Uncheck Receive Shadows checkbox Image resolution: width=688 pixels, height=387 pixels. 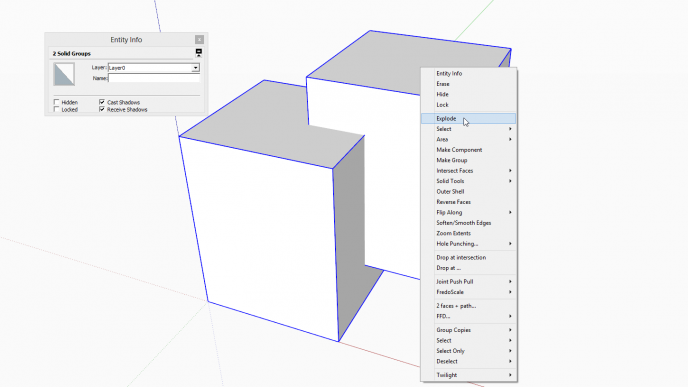click(102, 109)
